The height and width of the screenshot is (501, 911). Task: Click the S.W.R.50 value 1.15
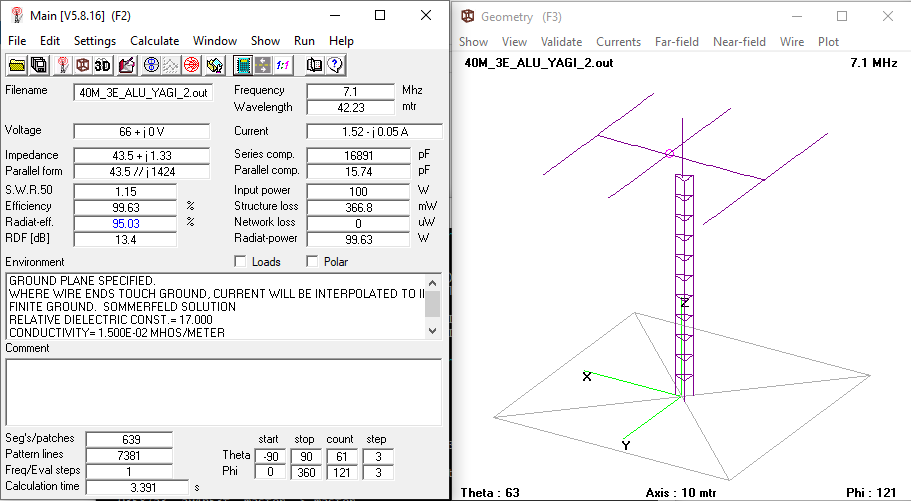point(125,192)
